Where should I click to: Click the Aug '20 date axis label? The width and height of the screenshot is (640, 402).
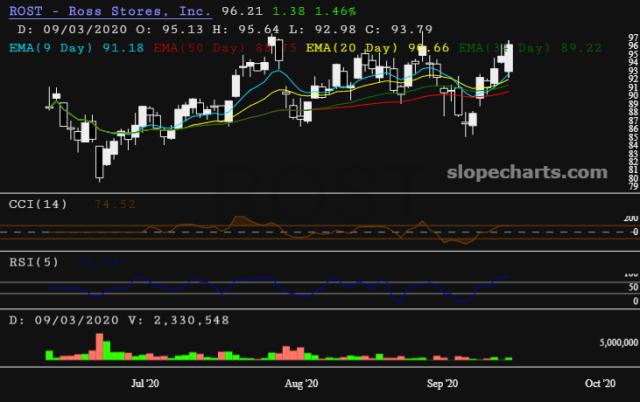[301, 384]
